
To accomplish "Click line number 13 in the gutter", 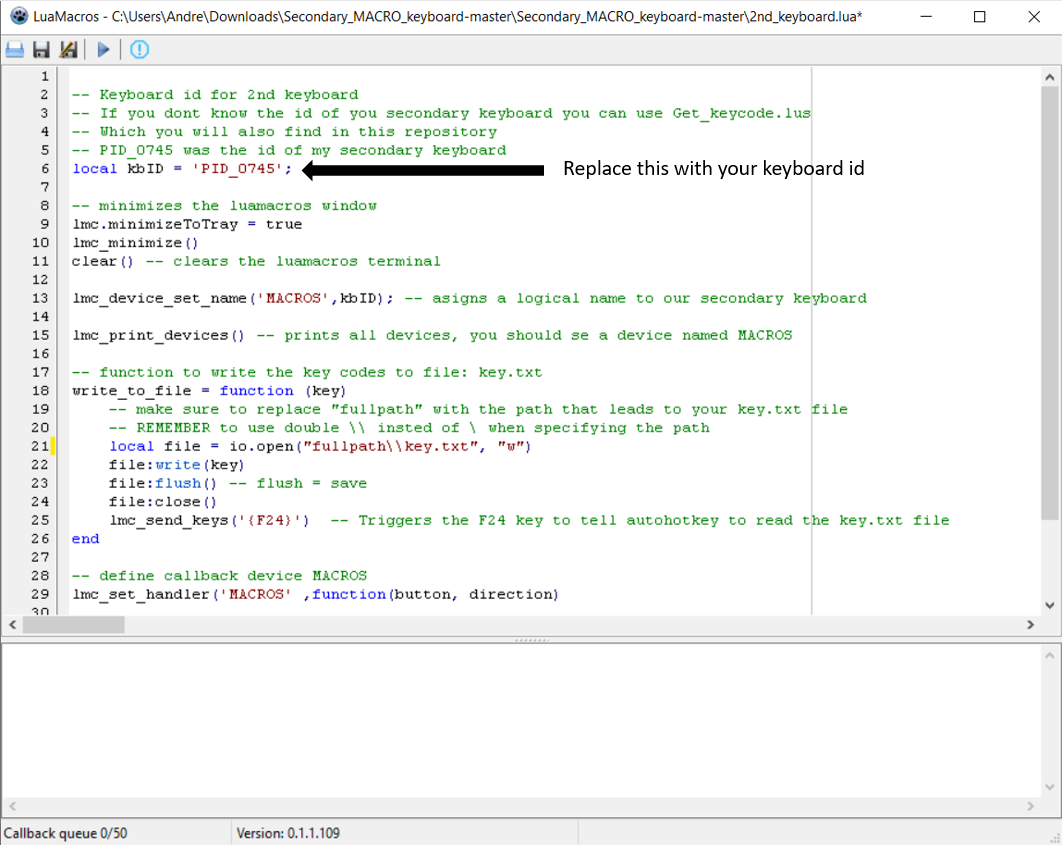I will [x=40, y=298].
